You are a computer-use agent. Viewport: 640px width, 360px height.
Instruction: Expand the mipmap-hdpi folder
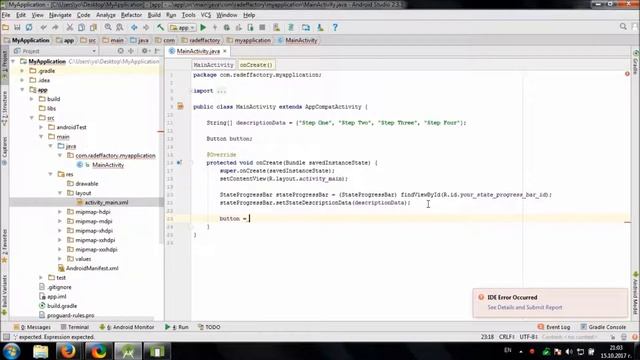click(60, 212)
